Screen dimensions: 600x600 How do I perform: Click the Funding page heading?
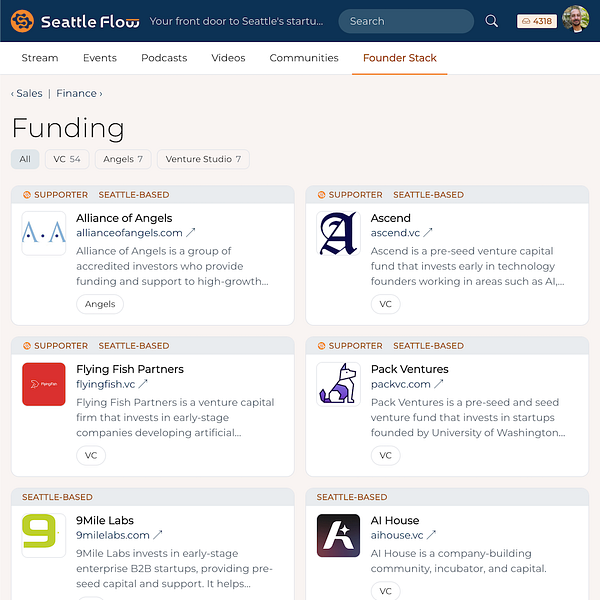tap(68, 128)
